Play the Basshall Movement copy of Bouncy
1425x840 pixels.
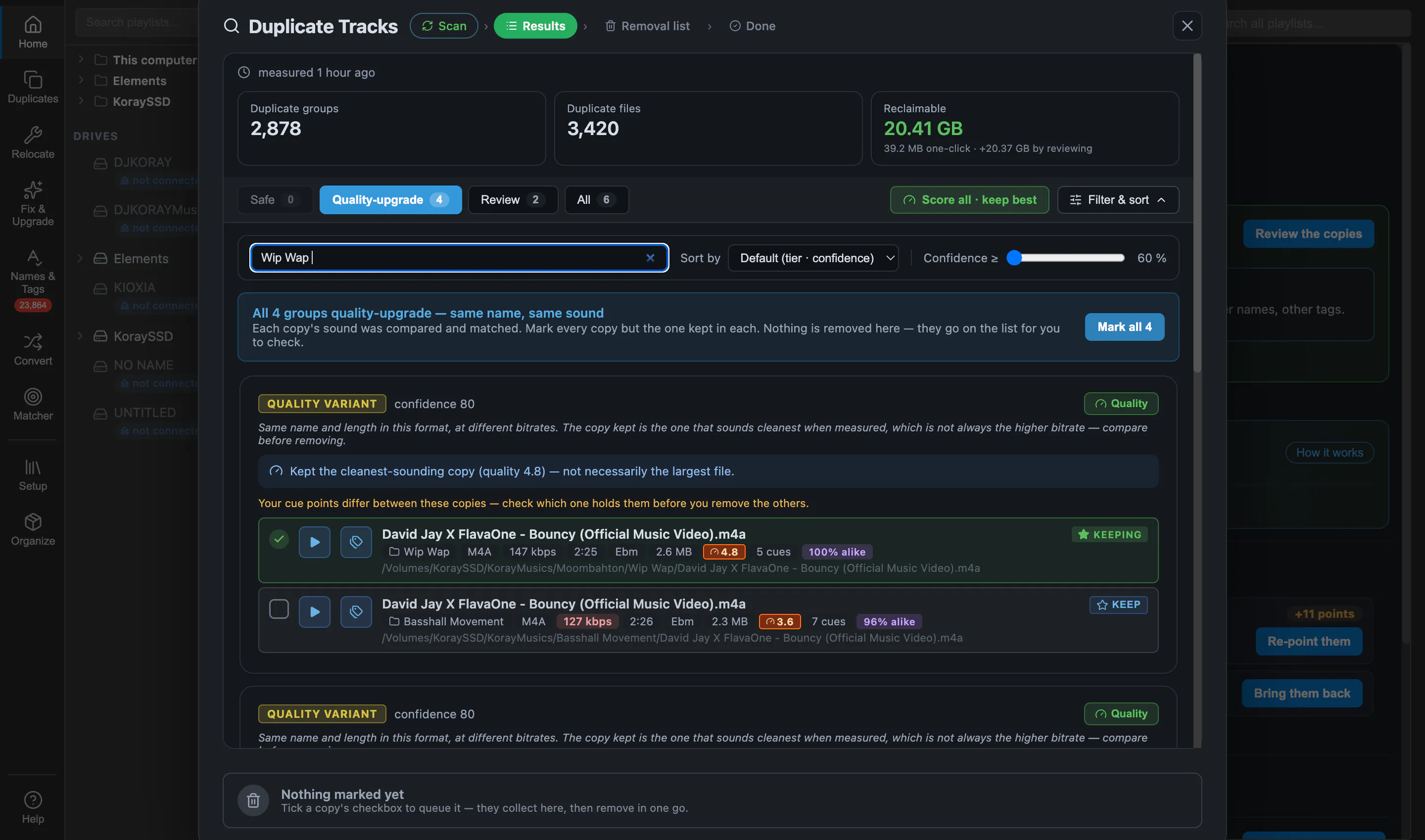click(x=315, y=612)
